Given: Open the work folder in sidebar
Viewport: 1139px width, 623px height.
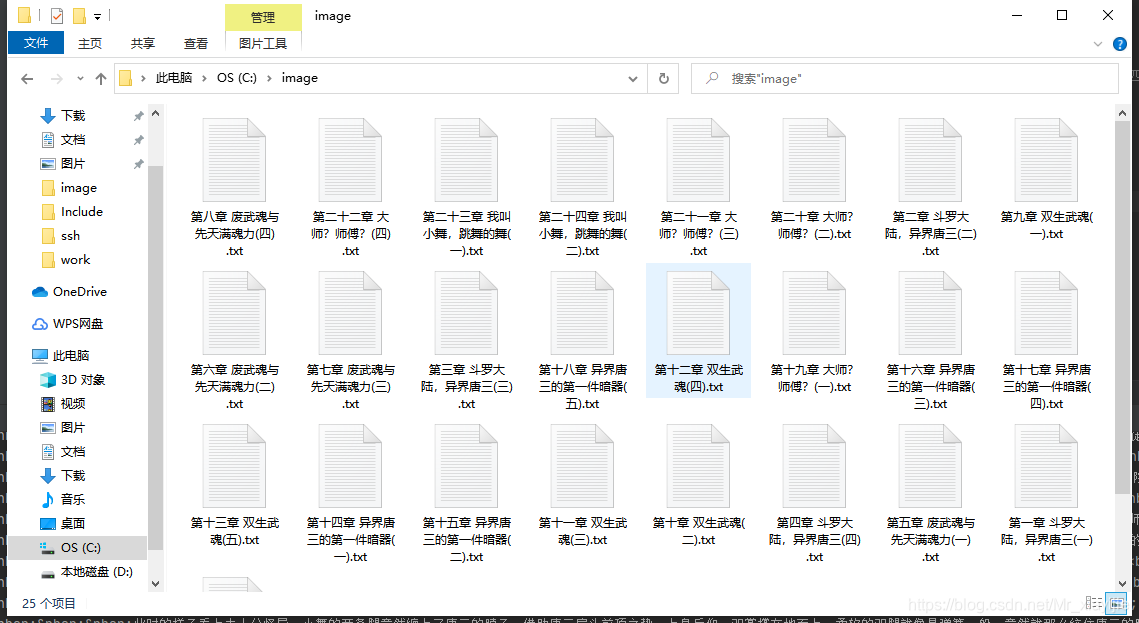Looking at the screenshot, I should 75,259.
